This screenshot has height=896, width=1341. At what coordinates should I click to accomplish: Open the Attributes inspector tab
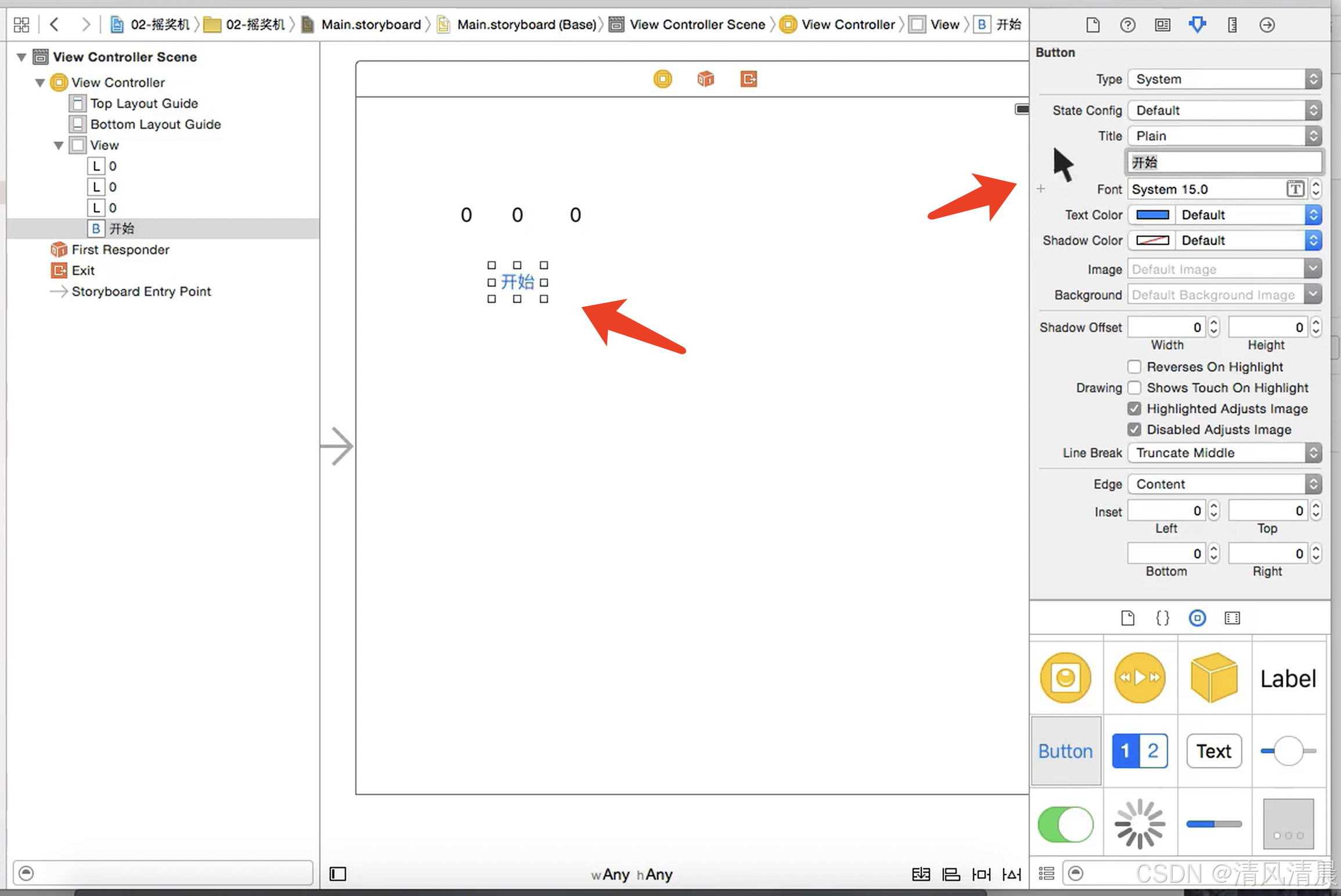tap(1197, 24)
